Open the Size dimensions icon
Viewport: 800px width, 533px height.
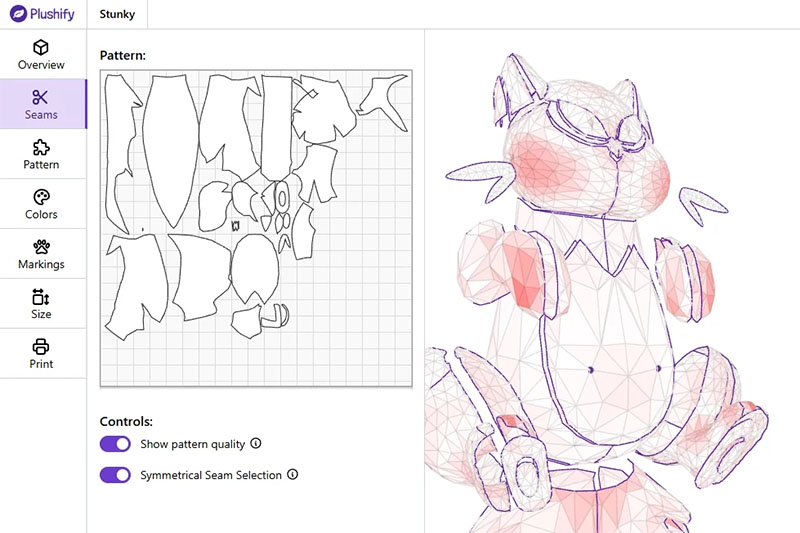(x=41, y=297)
